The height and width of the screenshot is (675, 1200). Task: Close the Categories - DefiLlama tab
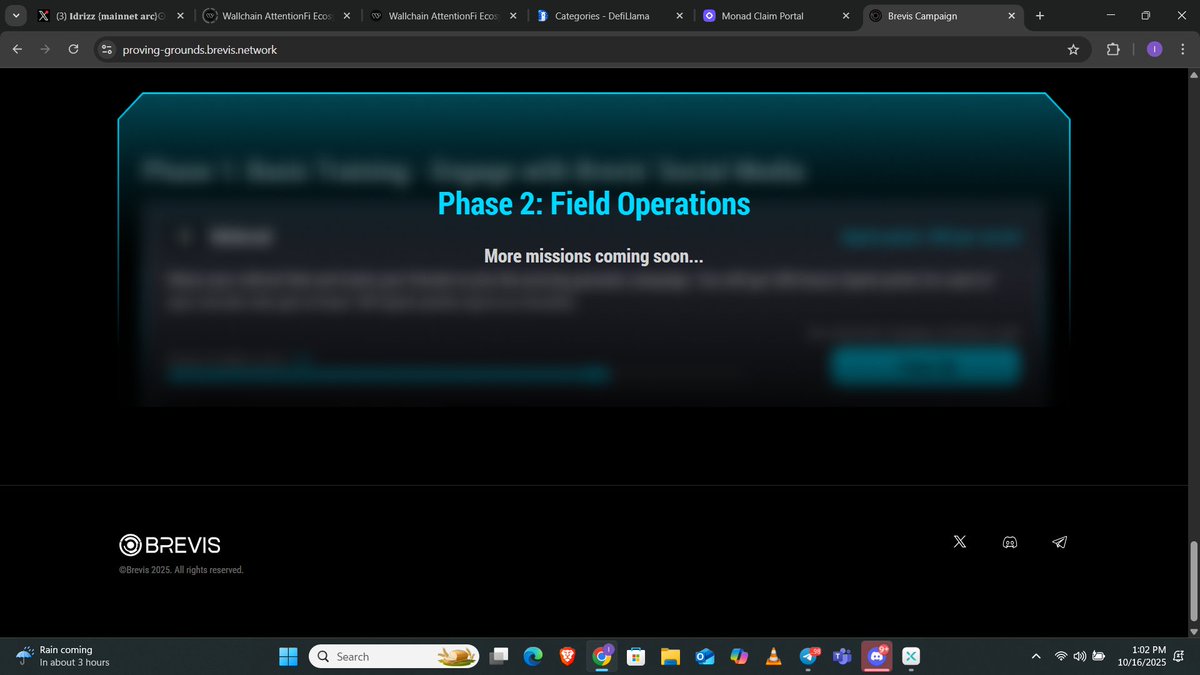[x=679, y=16]
